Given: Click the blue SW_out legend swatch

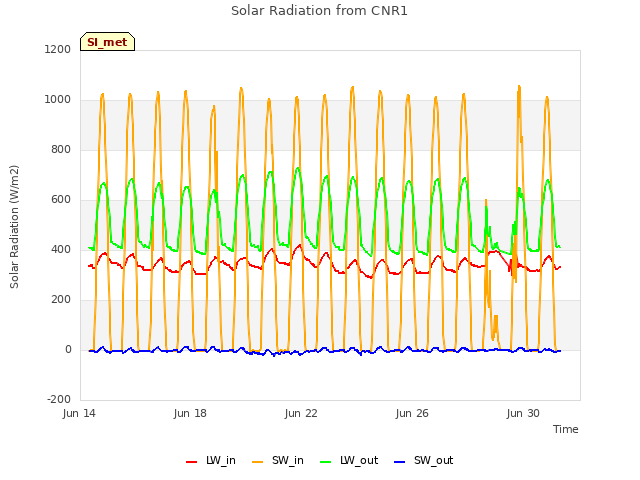Looking at the screenshot, I should coord(400,462).
